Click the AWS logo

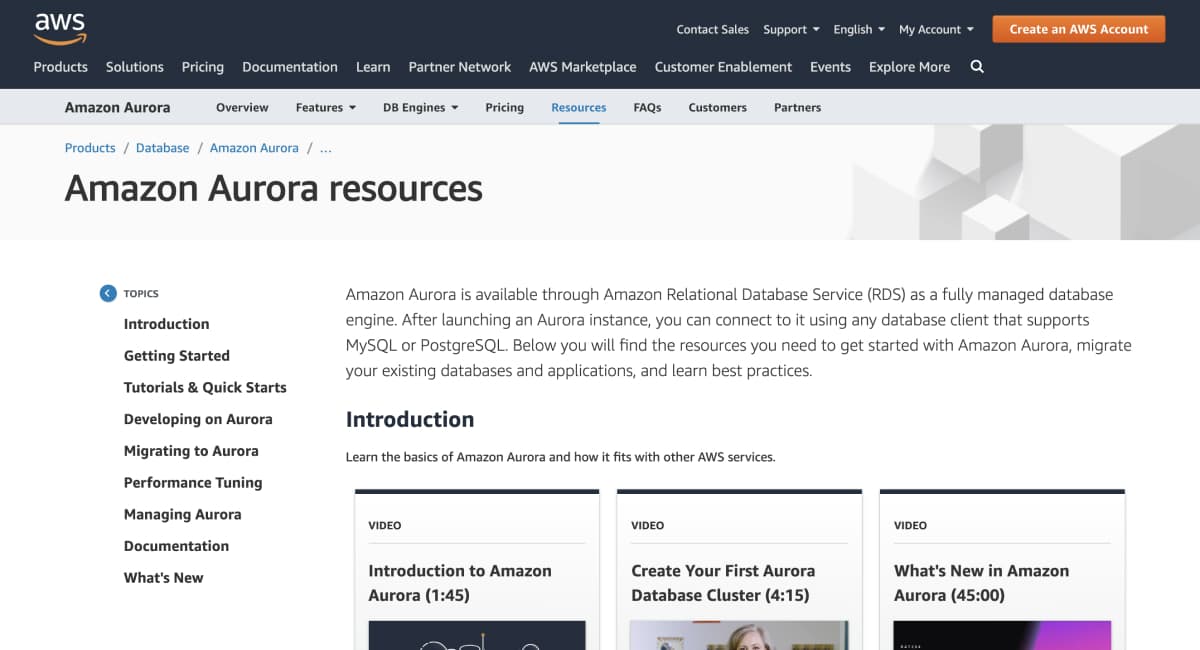(60, 29)
